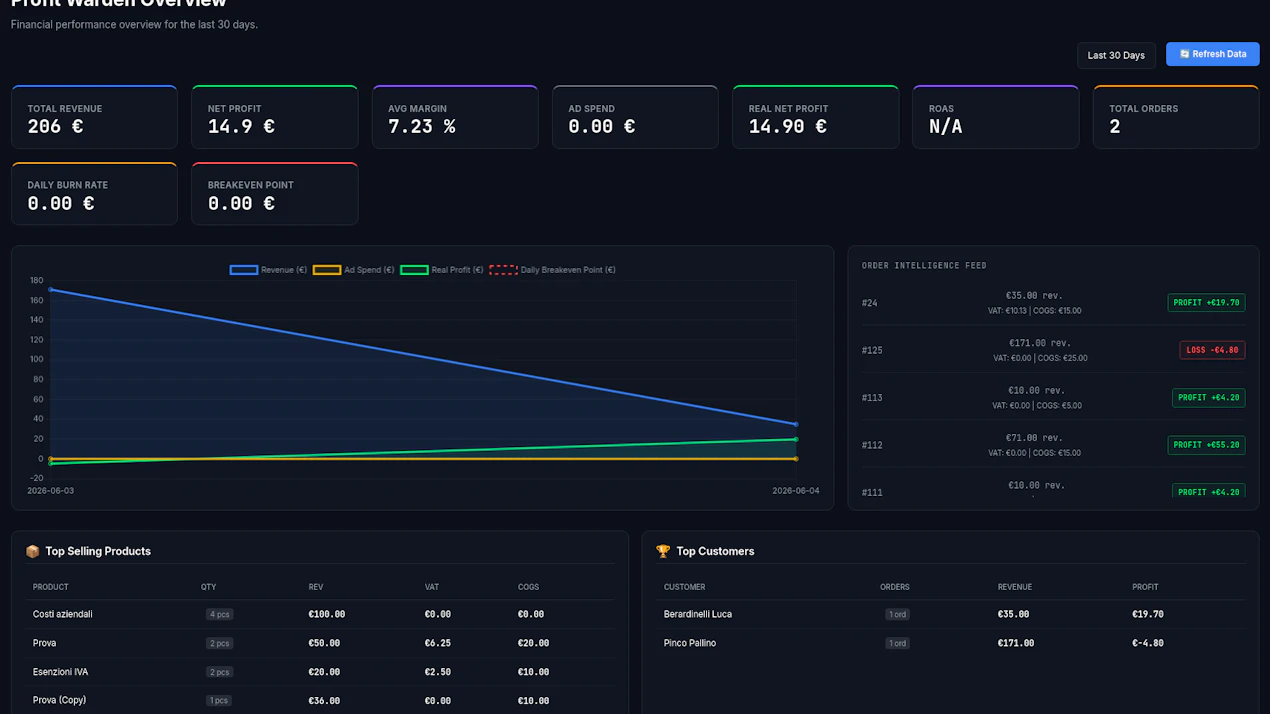Select the Prova (Copy) product row
The width and height of the screenshot is (1270, 714).
[320, 700]
